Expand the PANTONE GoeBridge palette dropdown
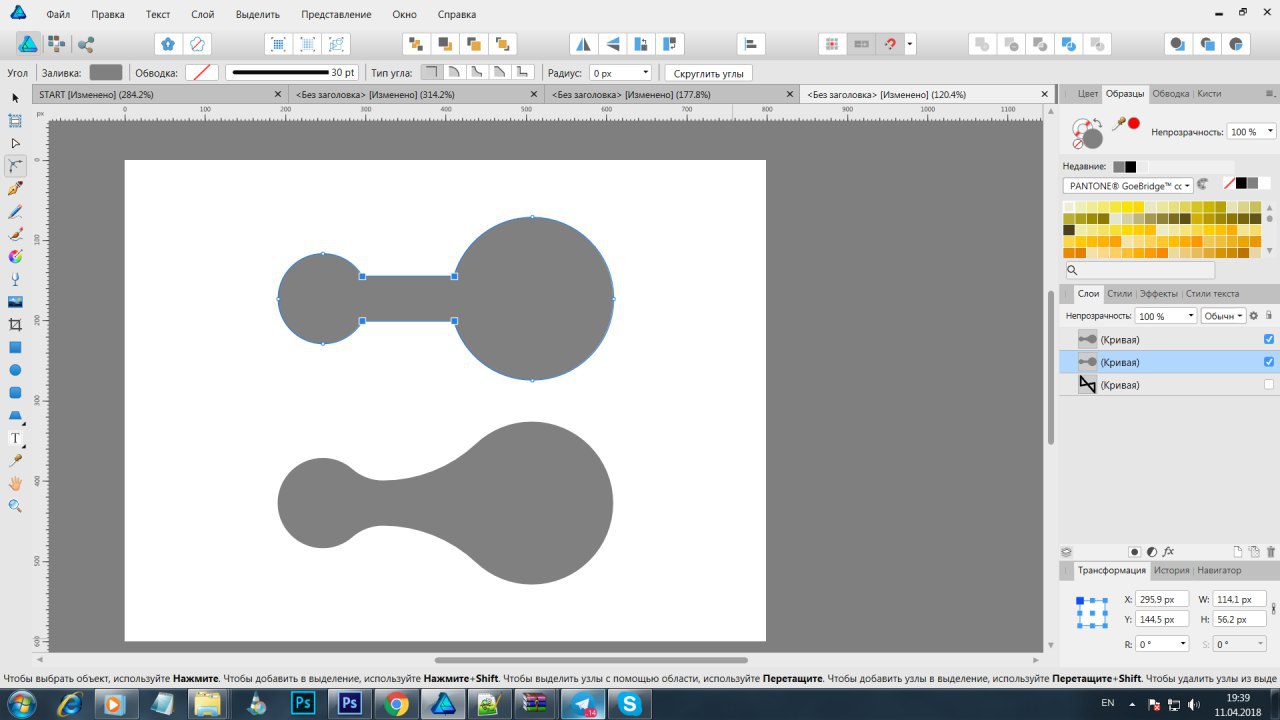Image resolution: width=1280 pixels, height=720 pixels. pos(1188,185)
